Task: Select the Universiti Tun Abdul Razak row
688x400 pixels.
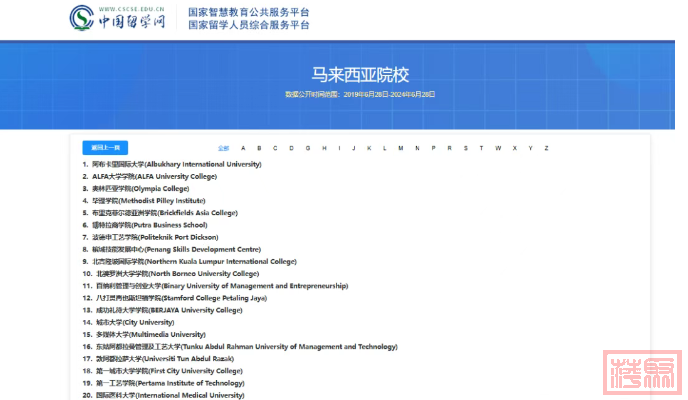Action: point(158,359)
